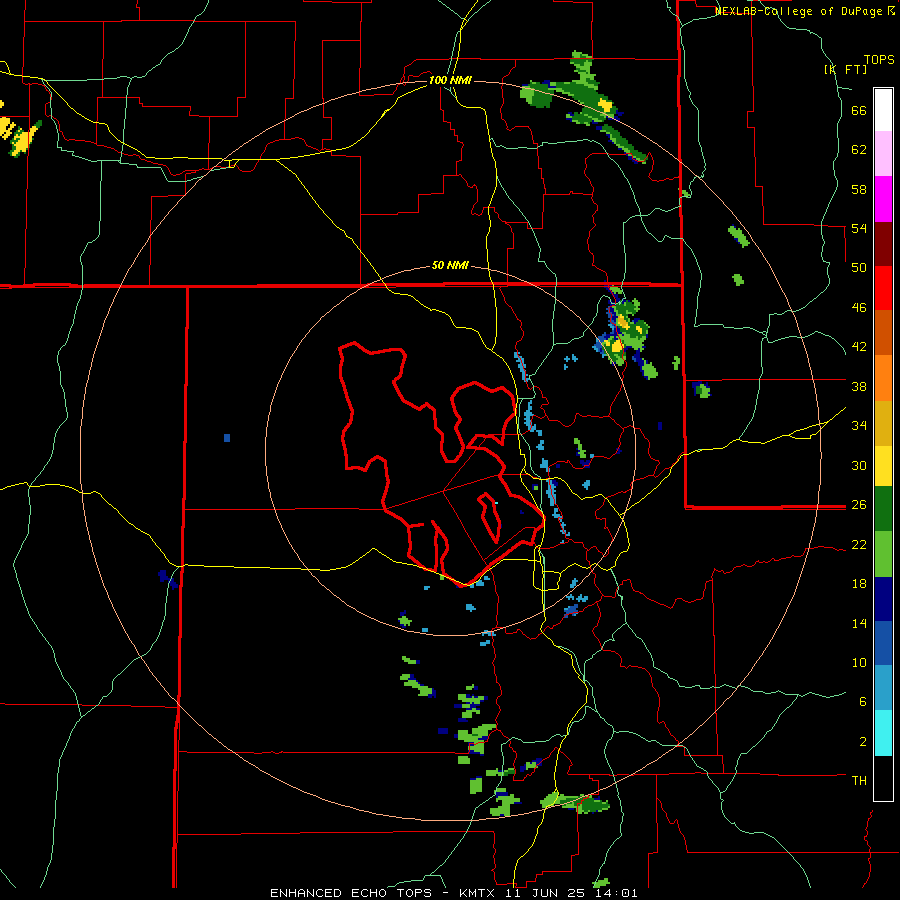Screen dimensions: 900x900
Task: Click the 2 value on the legend
Action: 862,742
